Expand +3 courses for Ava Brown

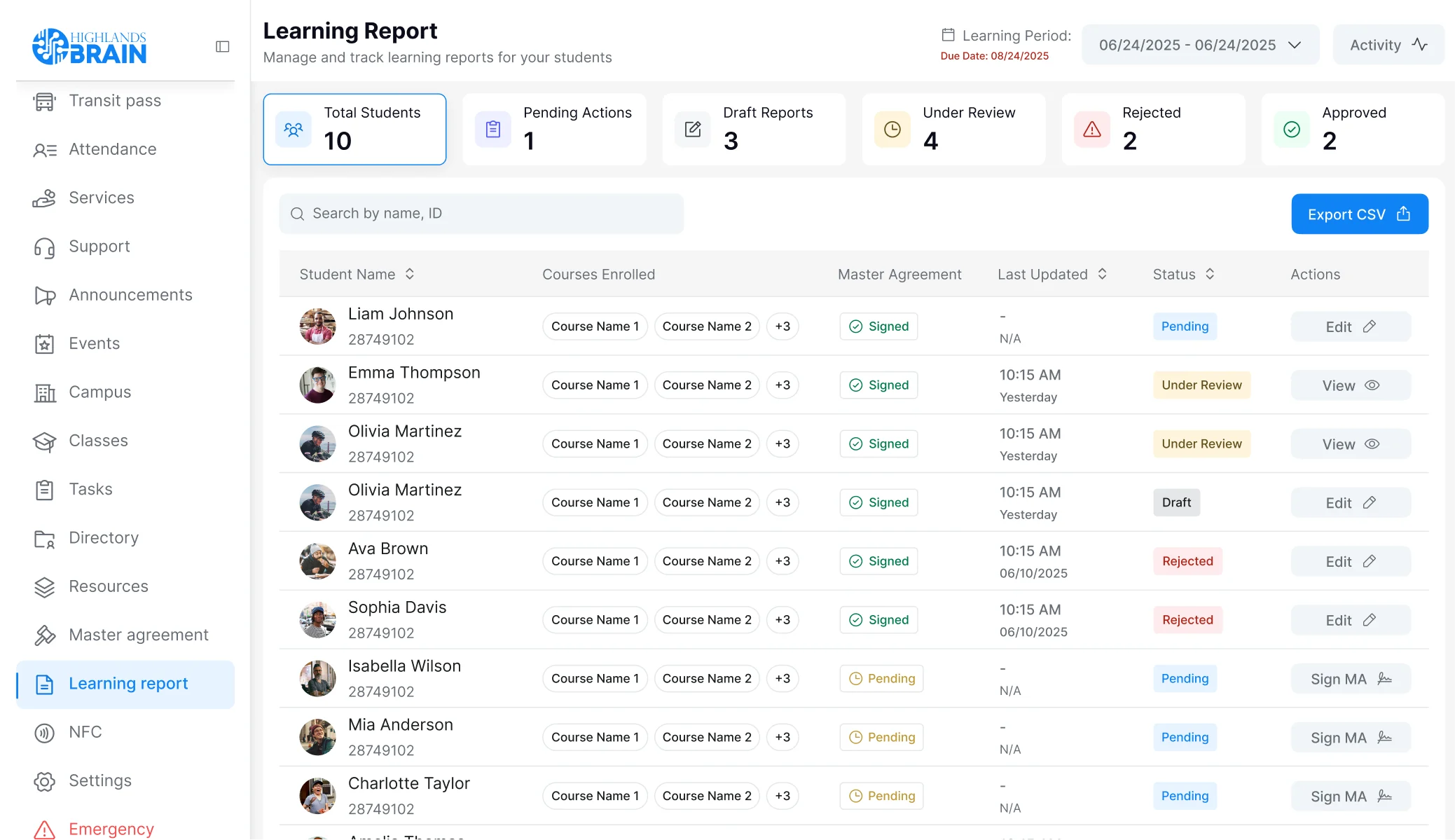click(x=782, y=561)
